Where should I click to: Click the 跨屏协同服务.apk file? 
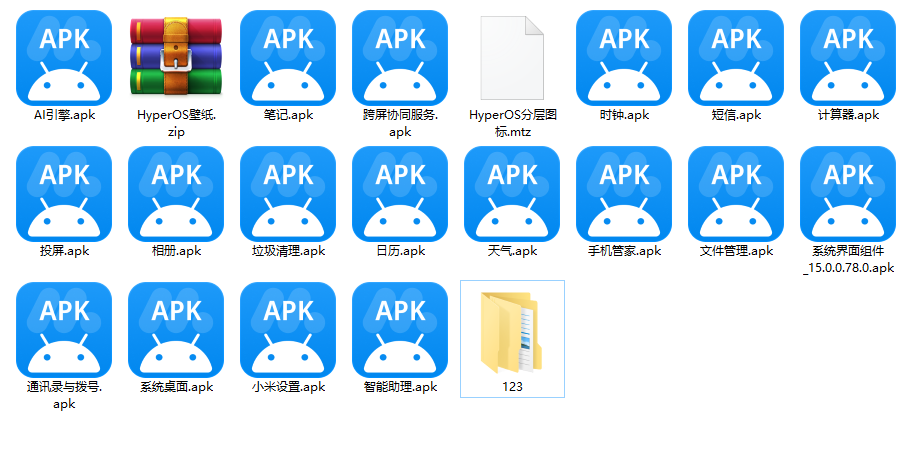[400, 57]
